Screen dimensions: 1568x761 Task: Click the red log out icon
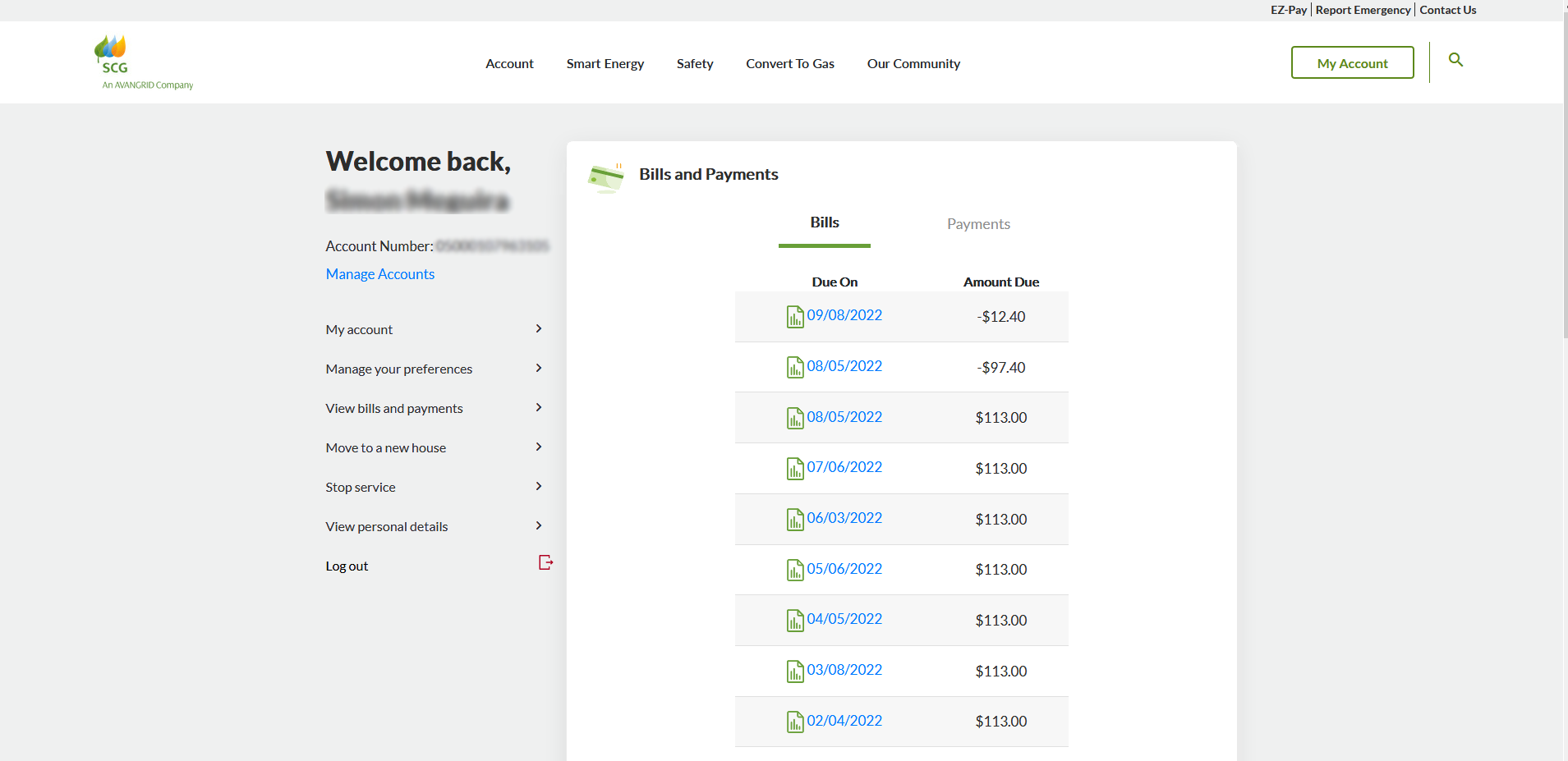pos(545,562)
